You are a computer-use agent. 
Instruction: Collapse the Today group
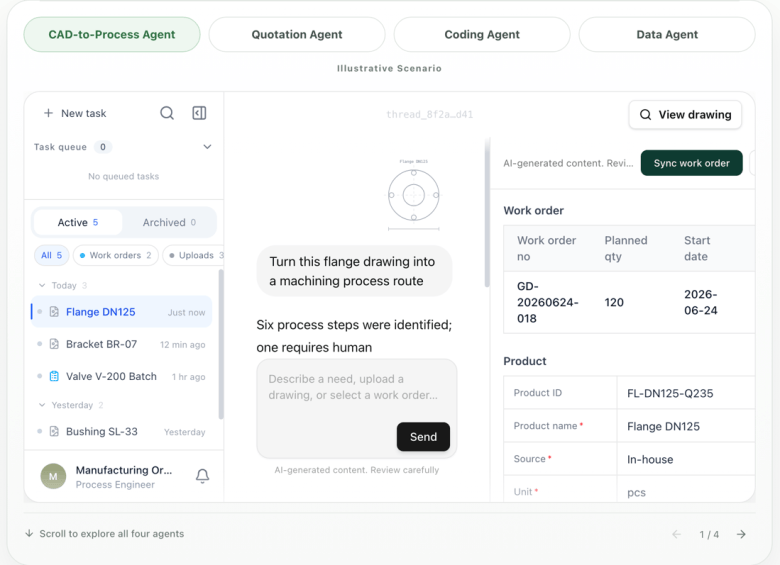pos(42,285)
